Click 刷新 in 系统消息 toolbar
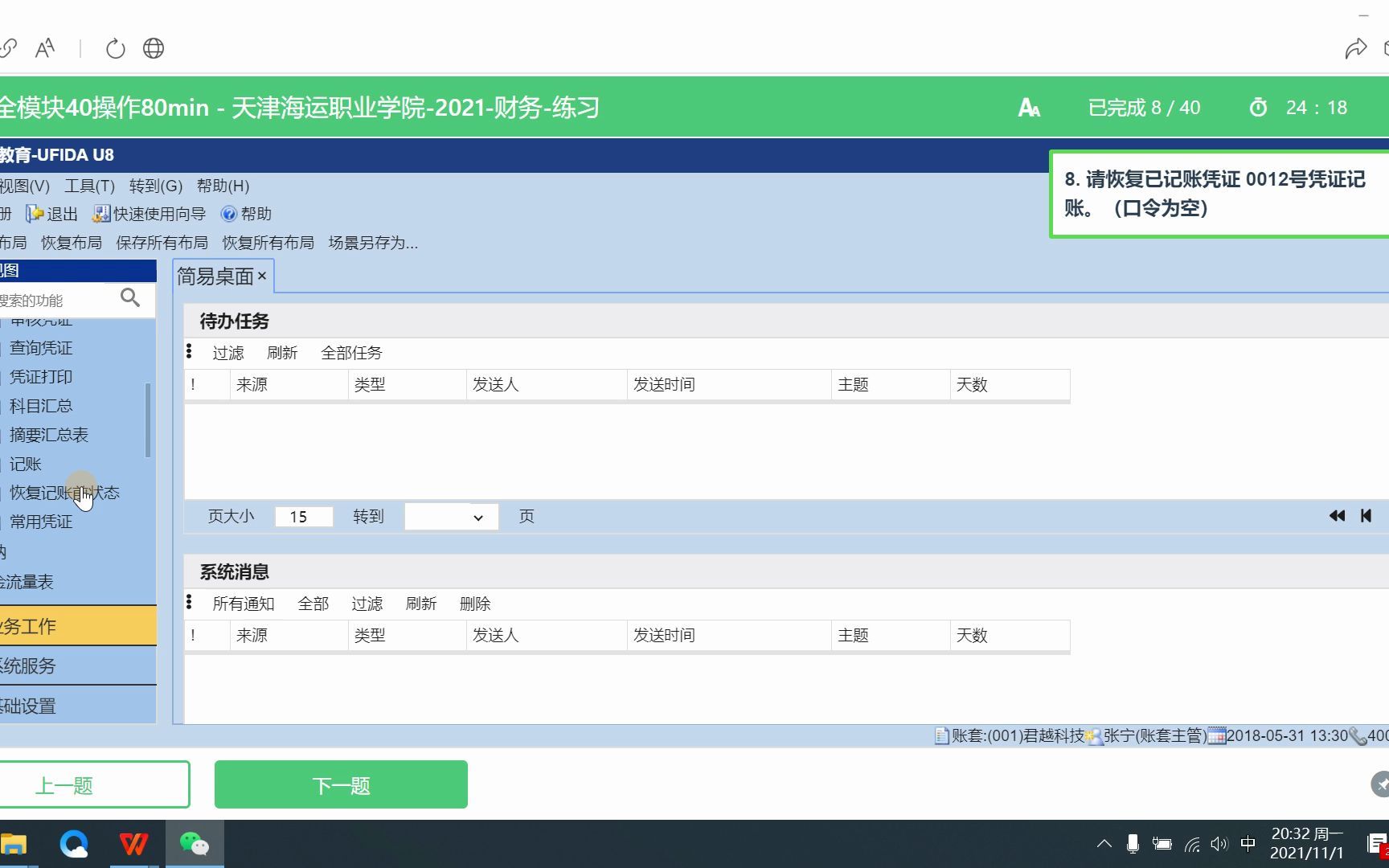The height and width of the screenshot is (868, 1389). [421, 604]
